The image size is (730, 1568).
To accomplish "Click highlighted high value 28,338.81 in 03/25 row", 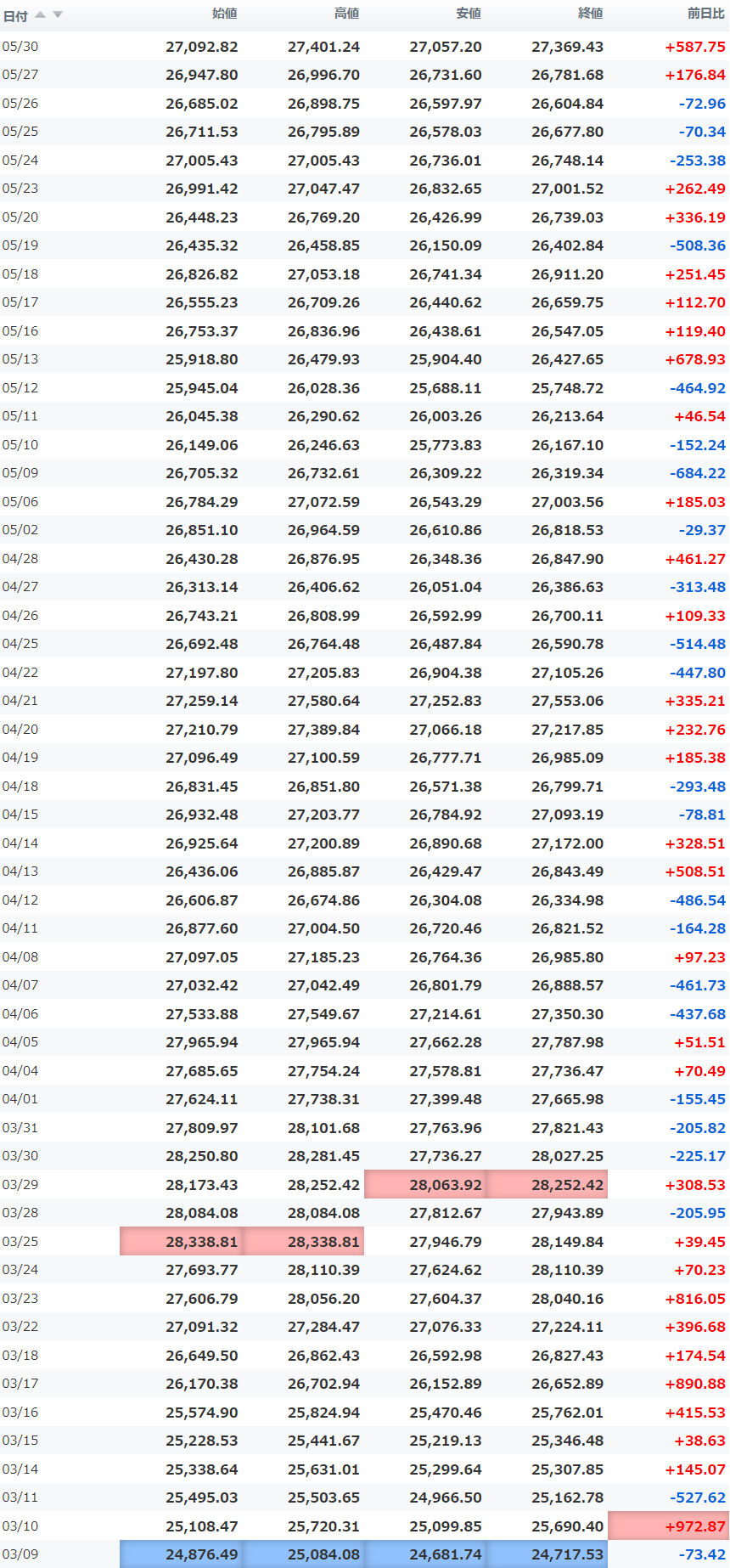I will point(303,1242).
